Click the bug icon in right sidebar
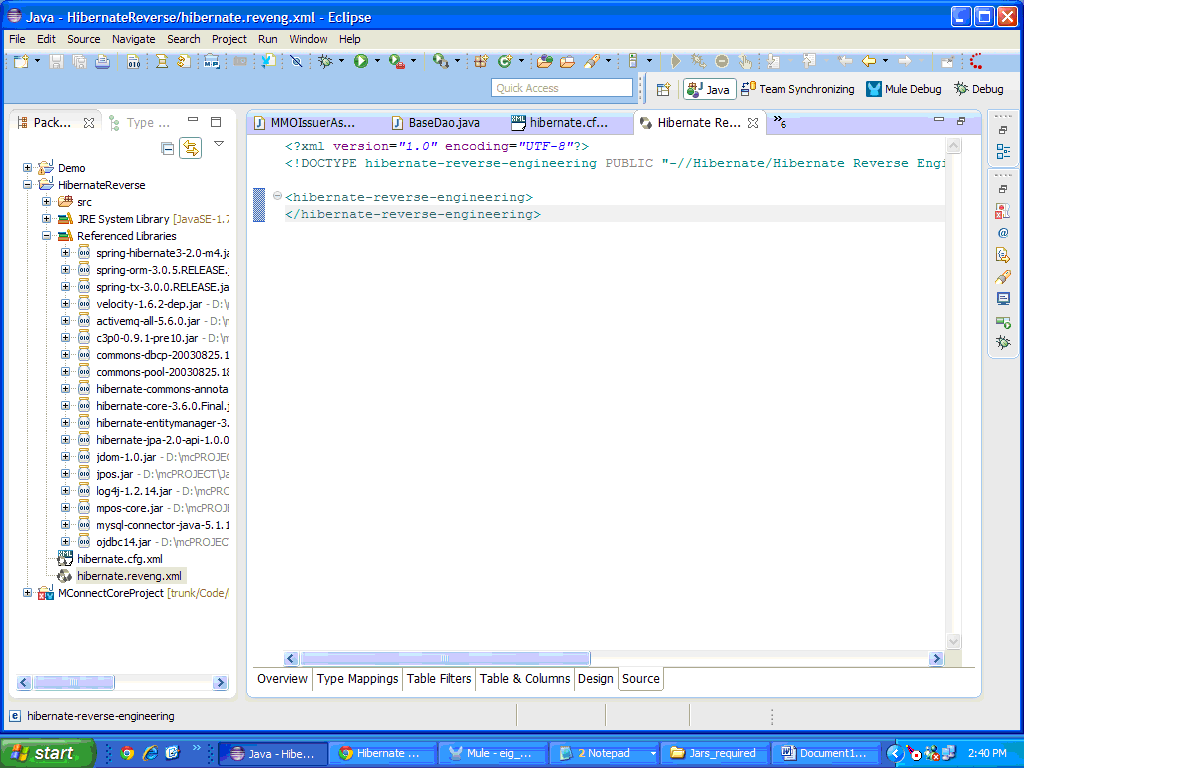The width and height of the screenshot is (1199, 768). pyautogui.click(x=1002, y=343)
